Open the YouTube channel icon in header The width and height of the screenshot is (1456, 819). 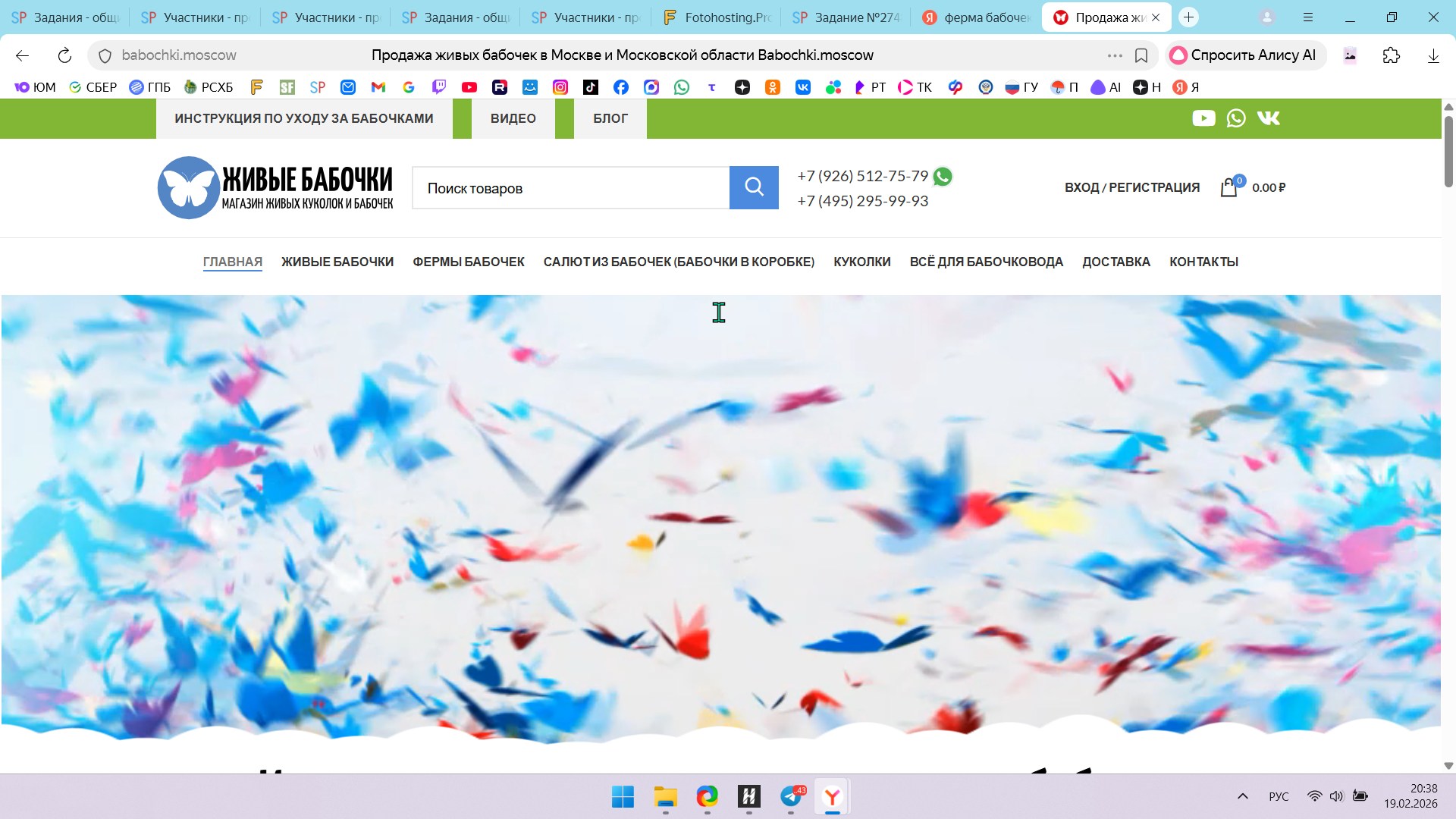1203,118
